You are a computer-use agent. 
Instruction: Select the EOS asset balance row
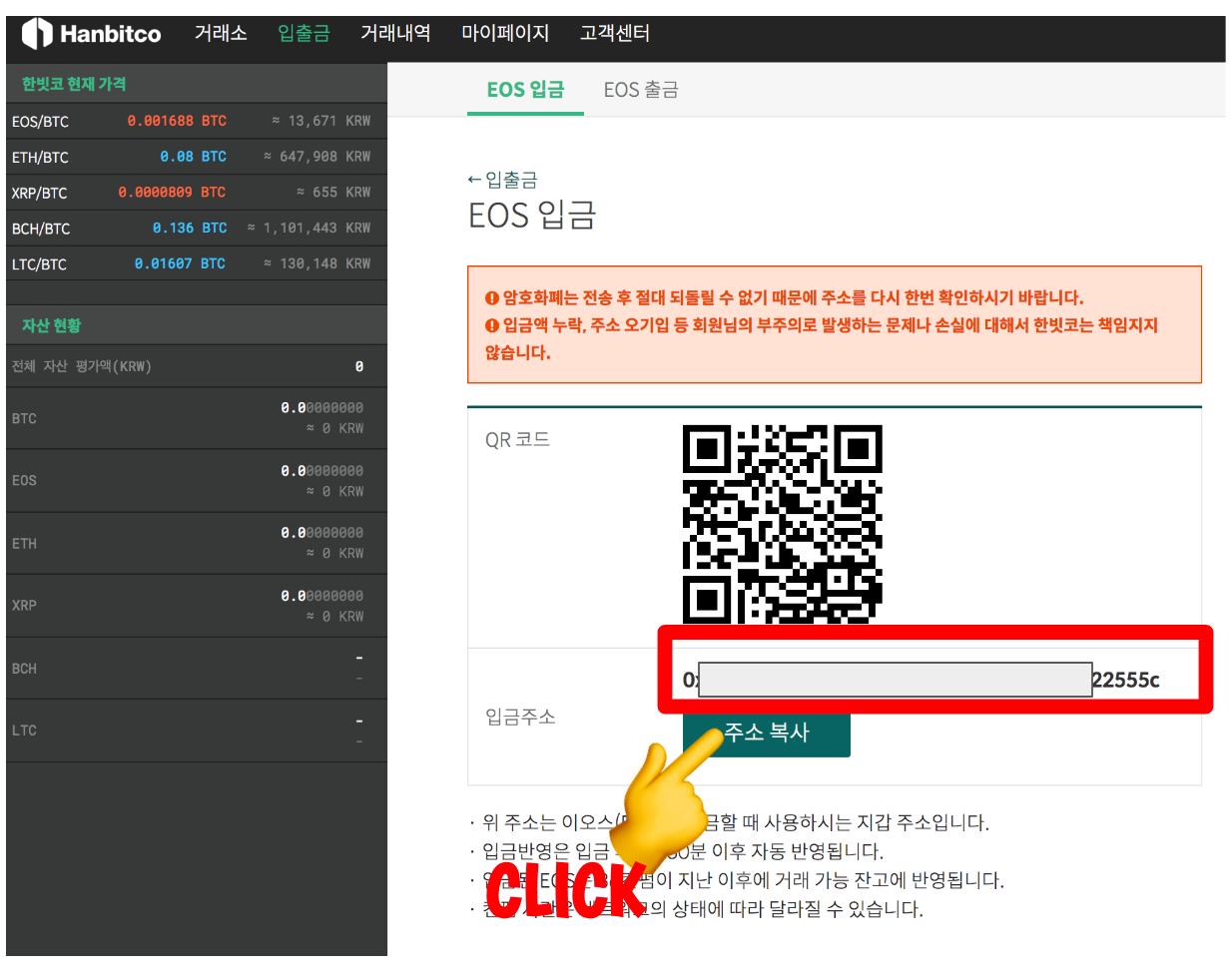(x=196, y=481)
